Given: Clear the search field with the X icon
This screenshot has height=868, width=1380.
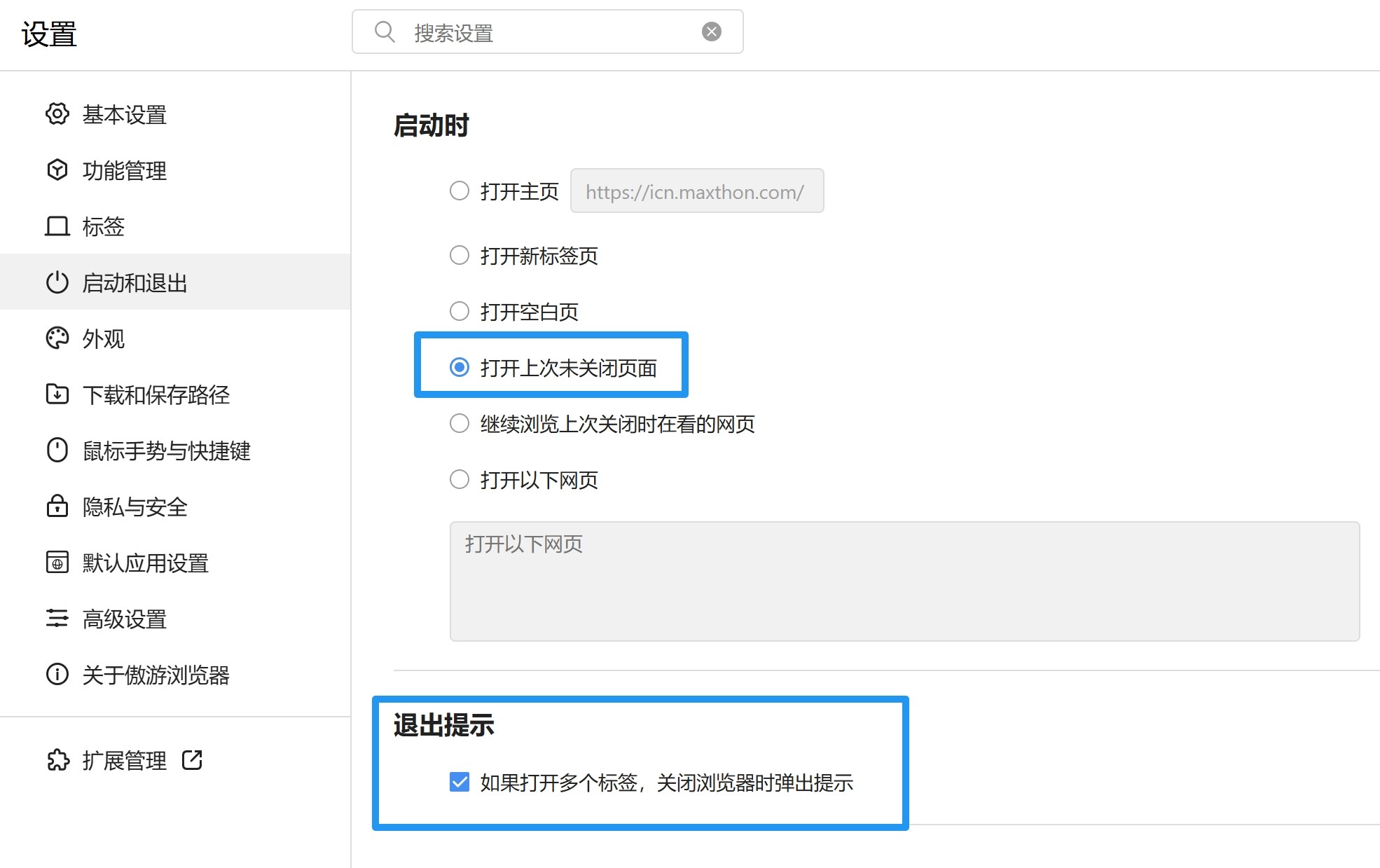Looking at the screenshot, I should pyautogui.click(x=712, y=32).
